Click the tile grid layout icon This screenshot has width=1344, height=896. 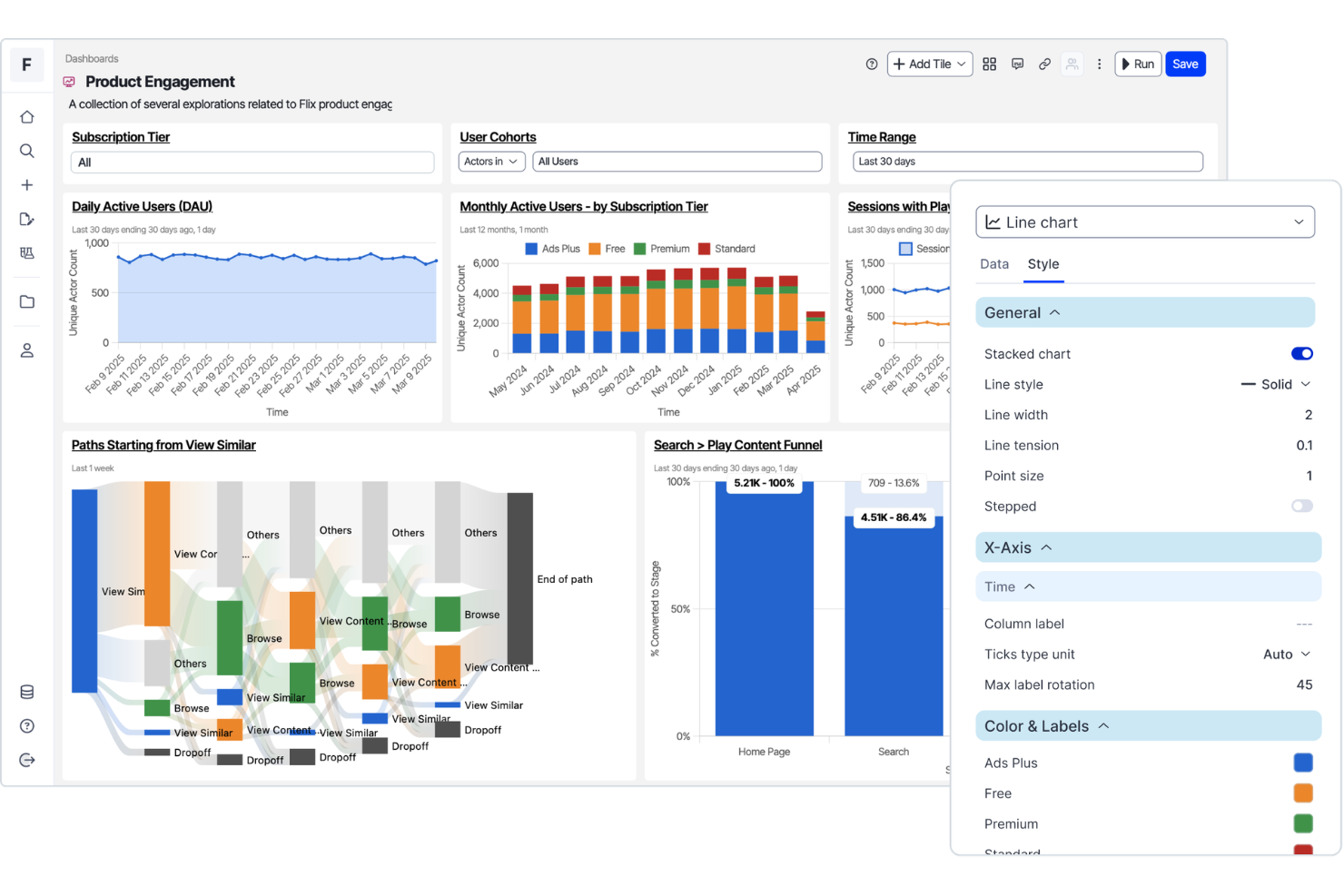pos(989,64)
